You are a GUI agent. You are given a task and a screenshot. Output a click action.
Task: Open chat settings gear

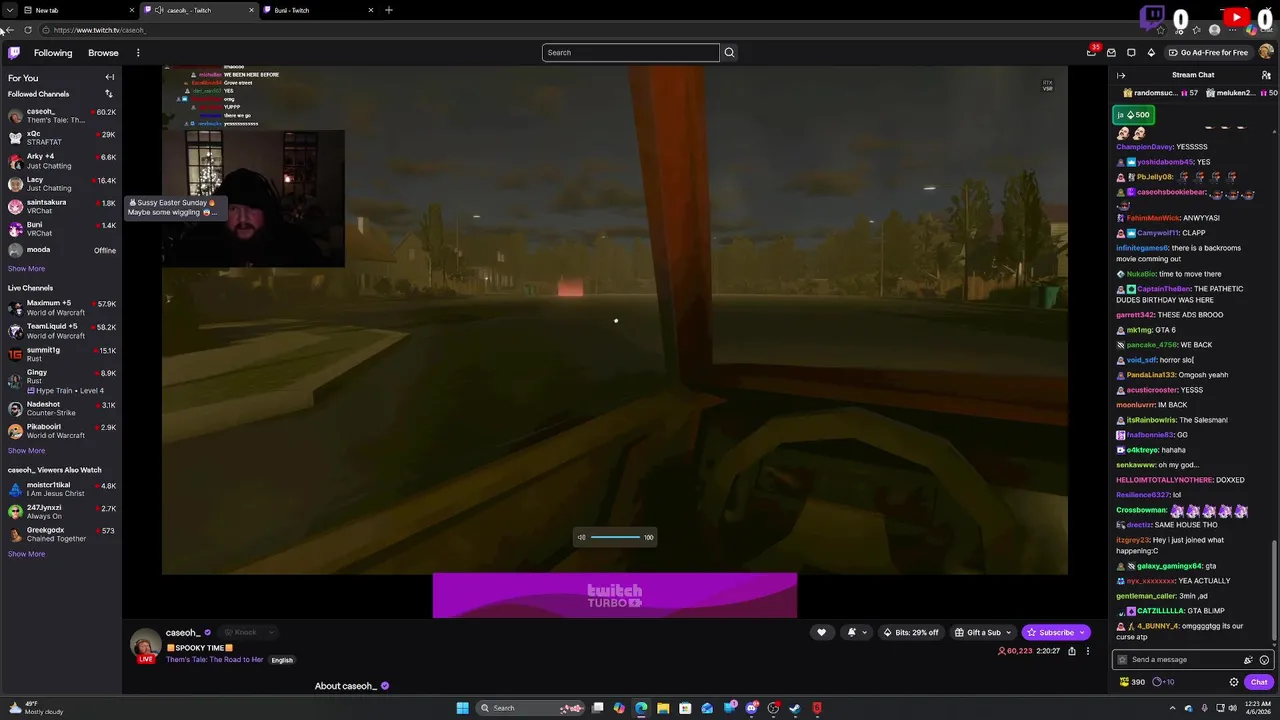[x=1234, y=682]
